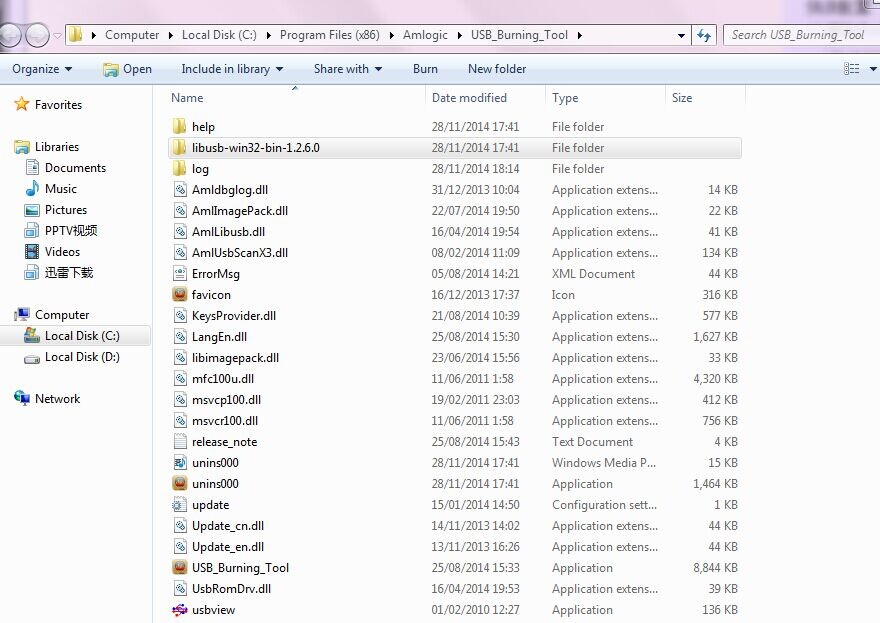The image size is (880, 623).
Task: Click the Favorites star icon
Action: [22, 105]
